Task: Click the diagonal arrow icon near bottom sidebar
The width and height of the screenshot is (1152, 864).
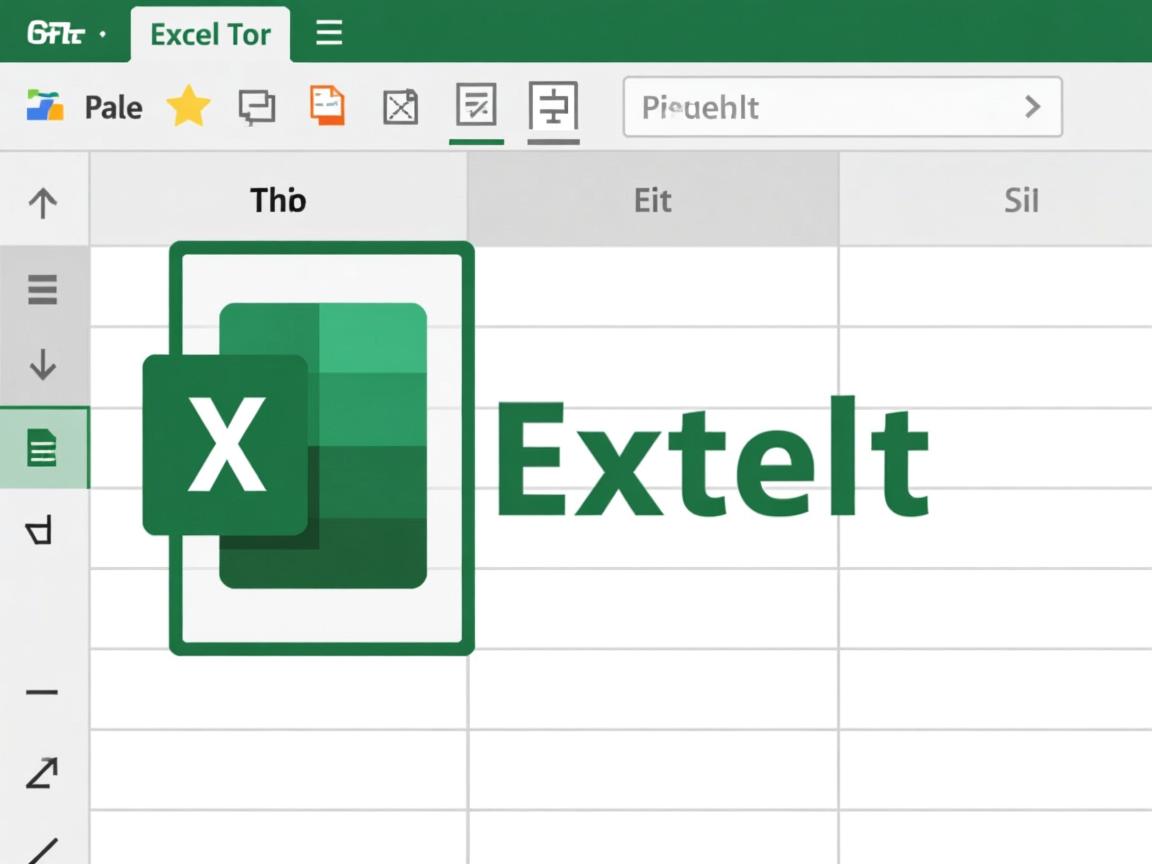Action: [42, 772]
